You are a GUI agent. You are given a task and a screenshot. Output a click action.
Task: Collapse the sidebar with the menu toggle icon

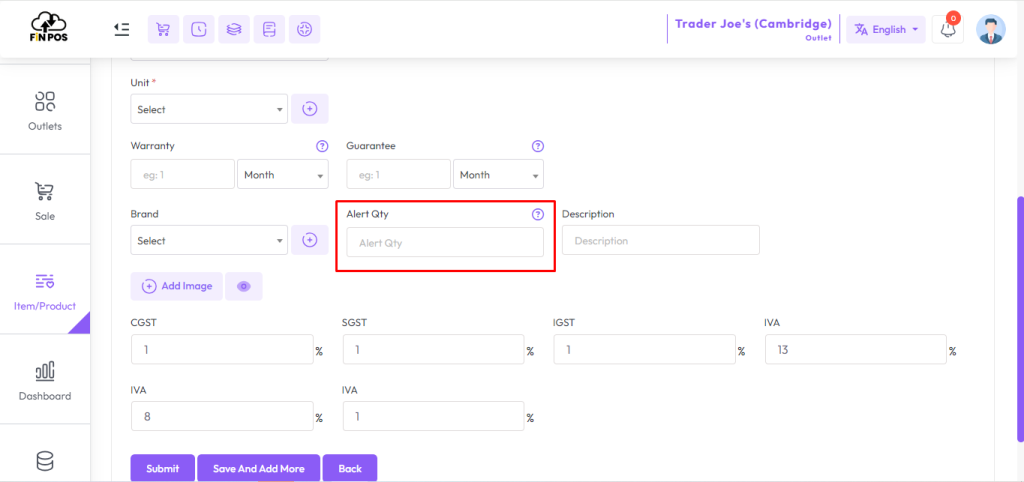tap(121, 29)
